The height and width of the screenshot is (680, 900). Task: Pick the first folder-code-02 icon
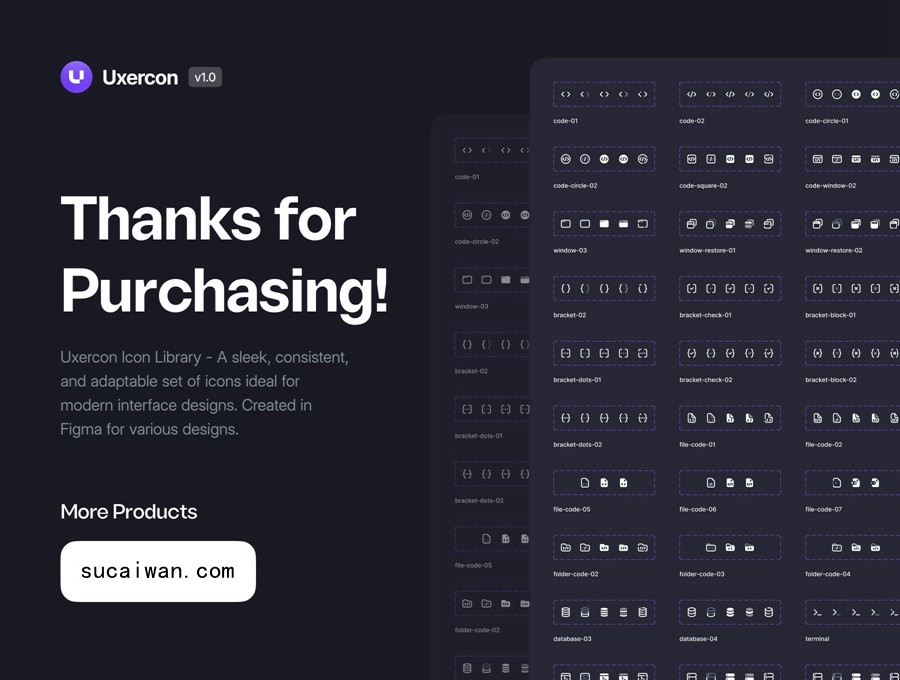coord(566,547)
